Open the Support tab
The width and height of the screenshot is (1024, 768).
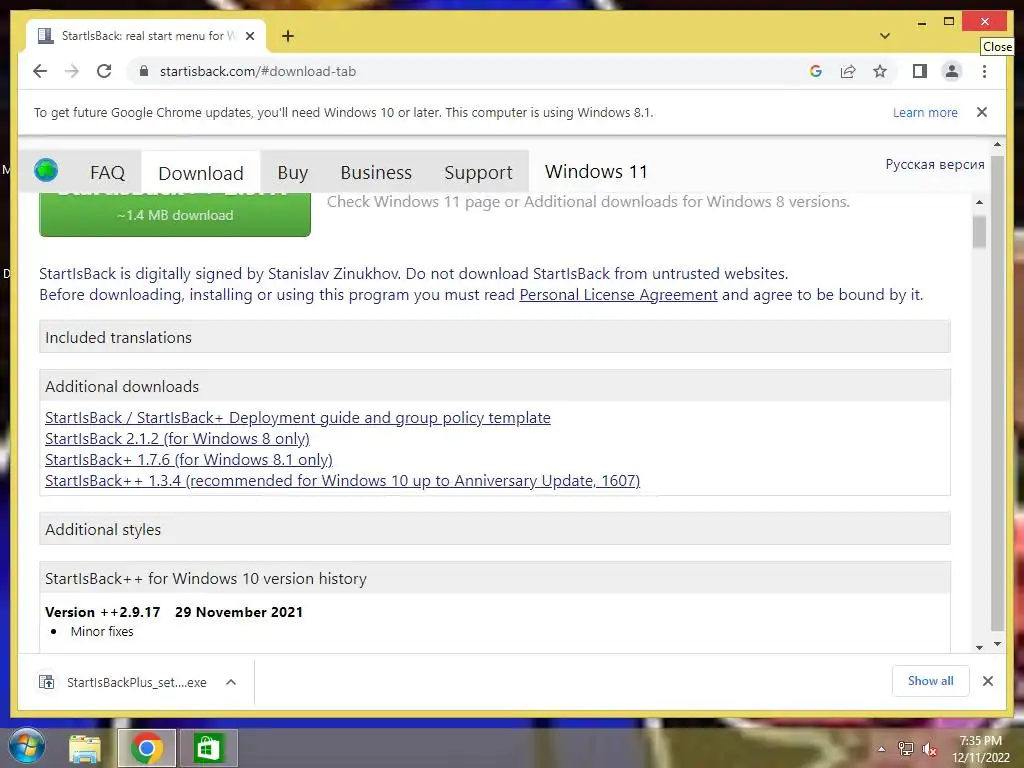click(478, 172)
